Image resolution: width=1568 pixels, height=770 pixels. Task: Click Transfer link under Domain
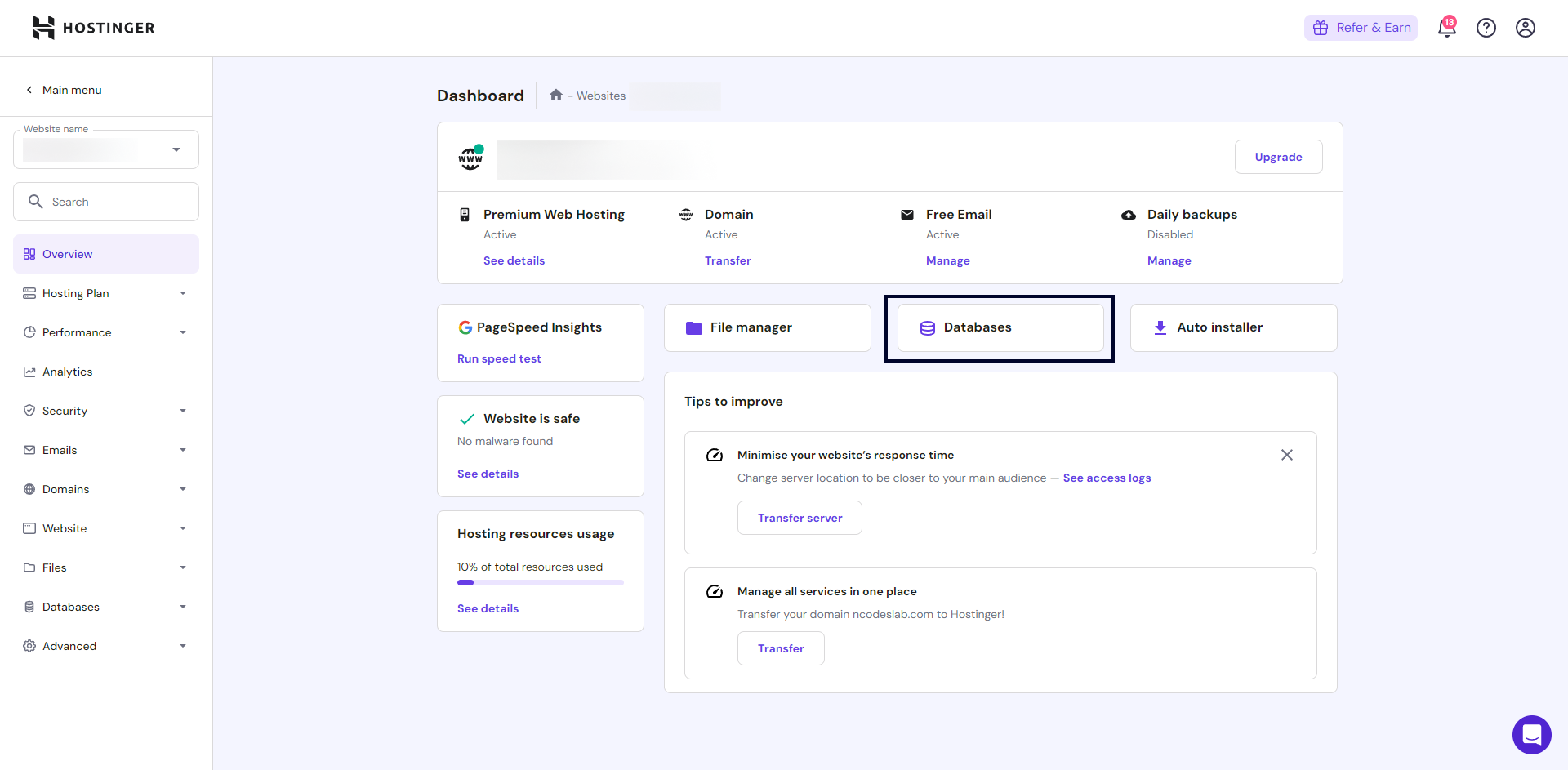click(x=728, y=260)
